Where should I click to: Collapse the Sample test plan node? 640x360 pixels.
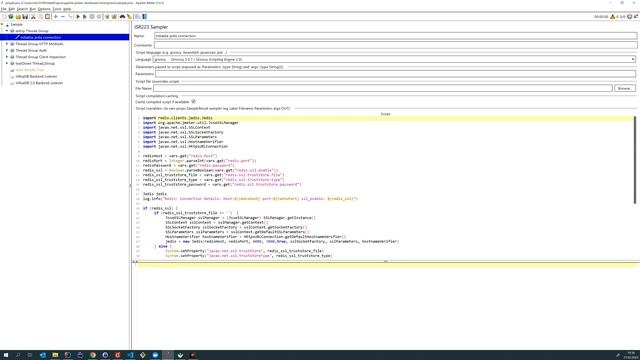tap(2, 24)
